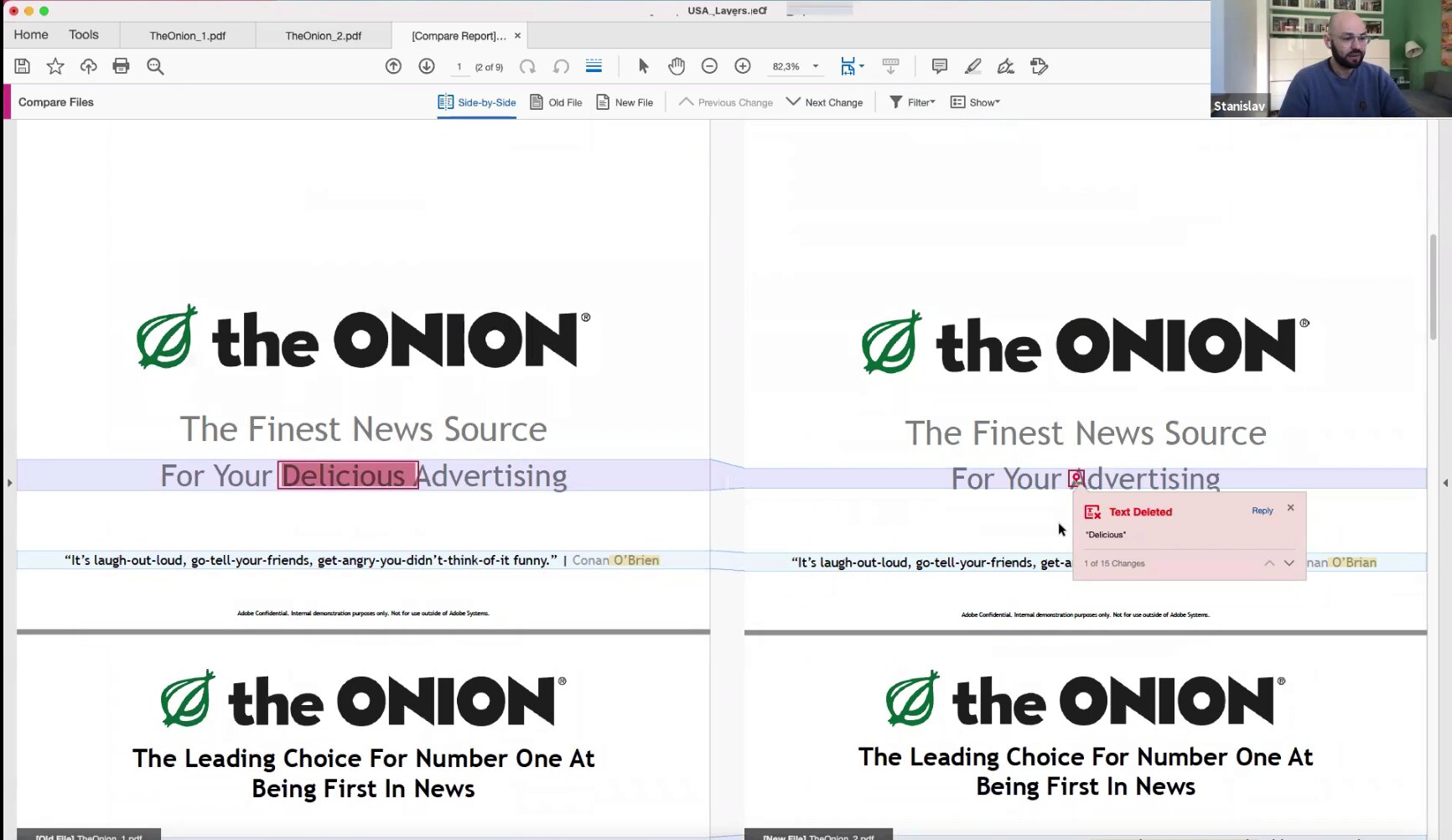Click the '1 of 15 Changes' text
1452x840 pixels.
click(1114, 563)
